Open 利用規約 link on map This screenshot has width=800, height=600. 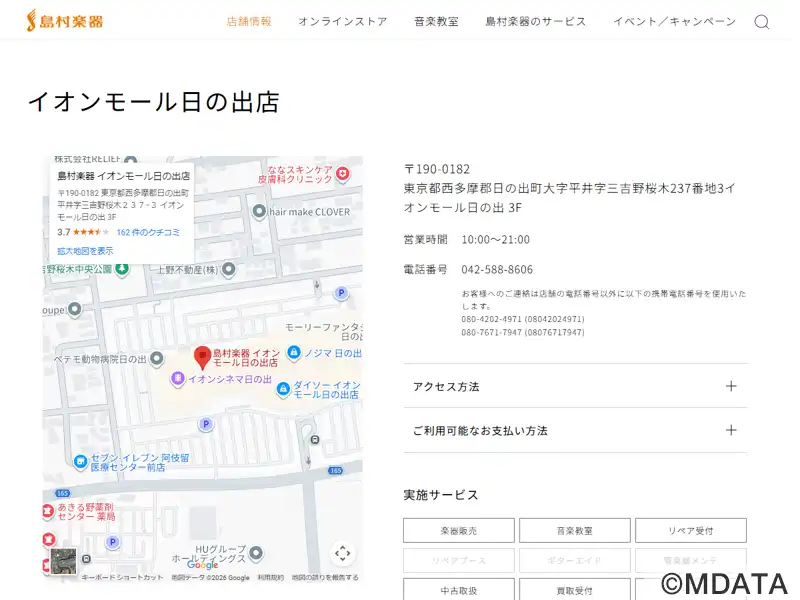coord(270,578)
